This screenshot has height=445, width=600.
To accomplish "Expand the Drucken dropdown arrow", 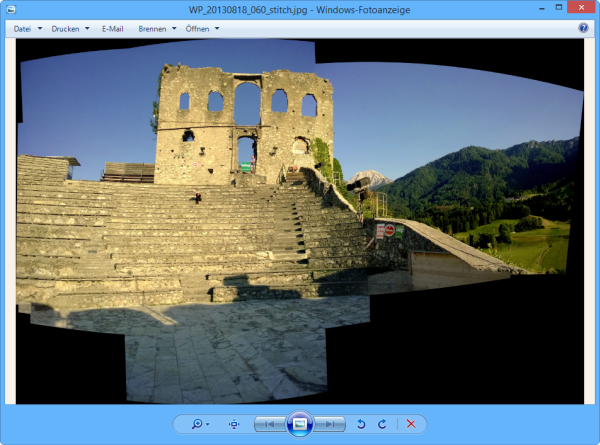I will 87,28.
